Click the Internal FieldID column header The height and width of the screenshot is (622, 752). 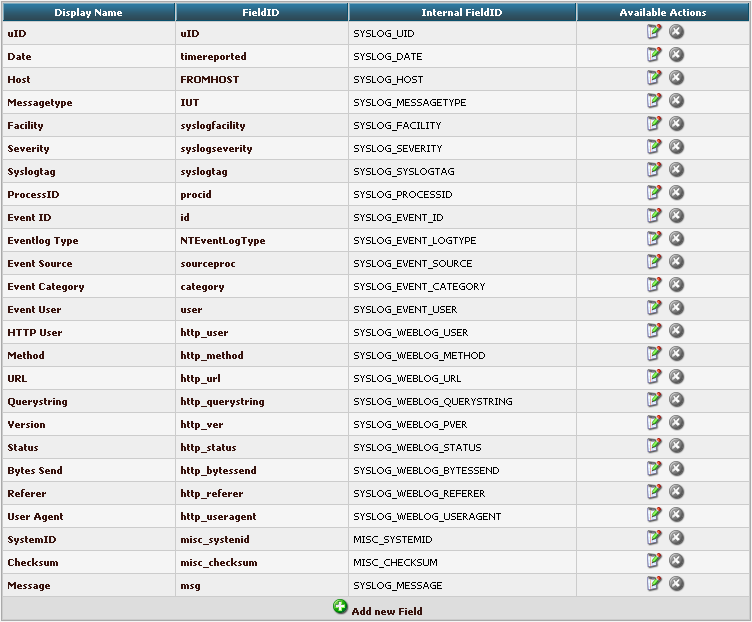pyautogui.click(x=462, y=13)
